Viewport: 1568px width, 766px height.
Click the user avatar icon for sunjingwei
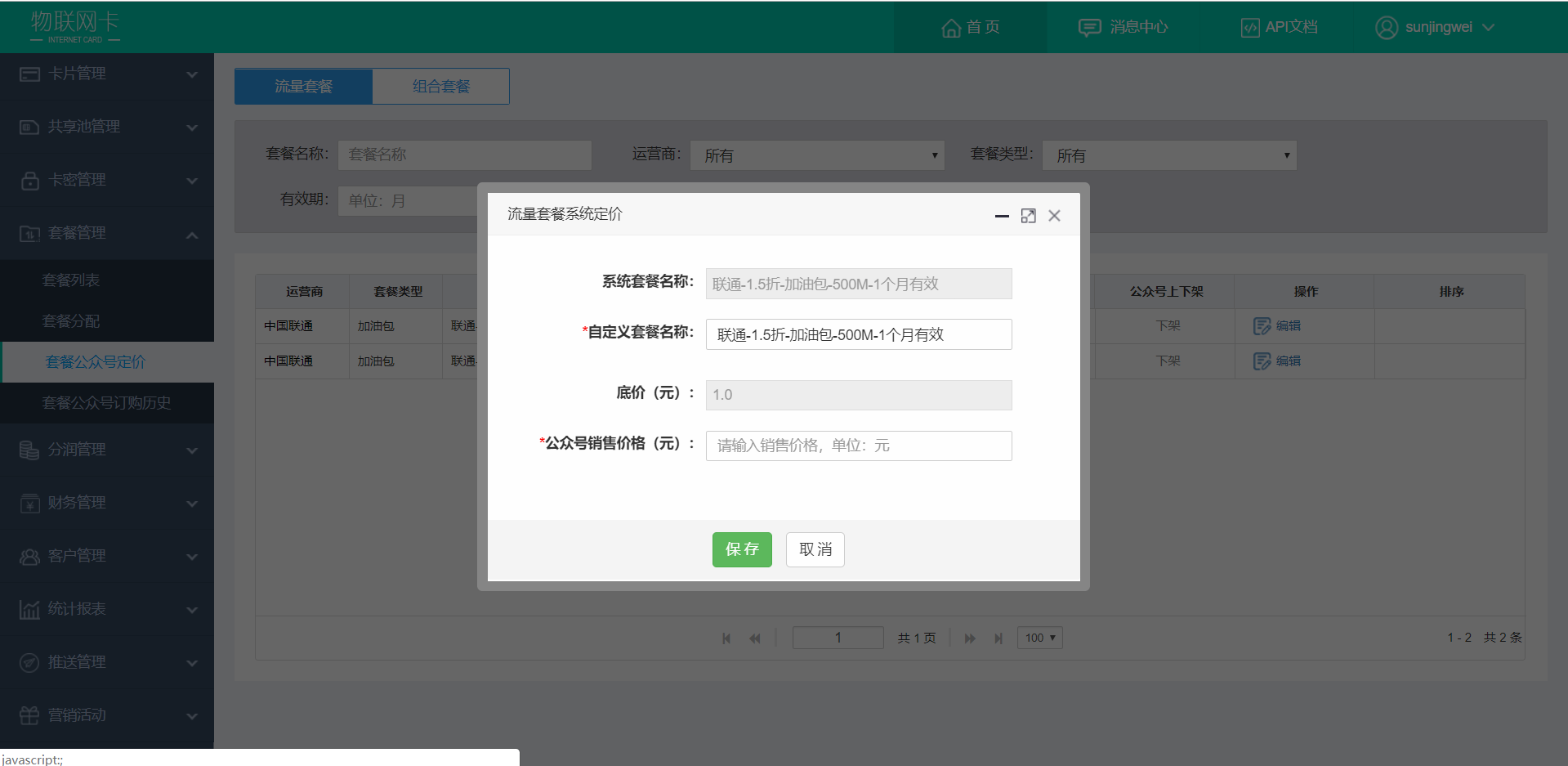(1387, 28)
